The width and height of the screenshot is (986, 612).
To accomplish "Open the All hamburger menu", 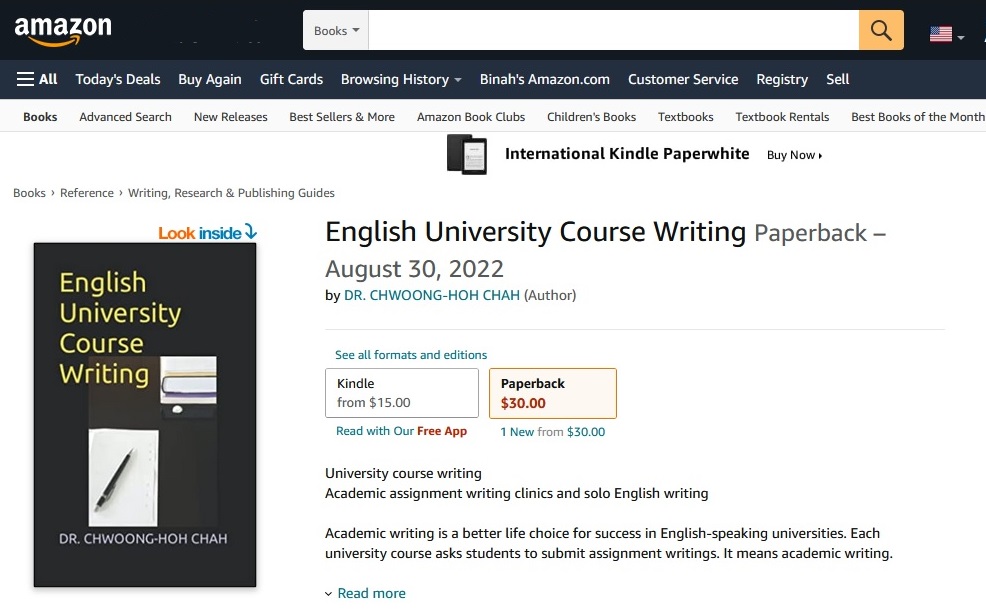I will point(37,79).
